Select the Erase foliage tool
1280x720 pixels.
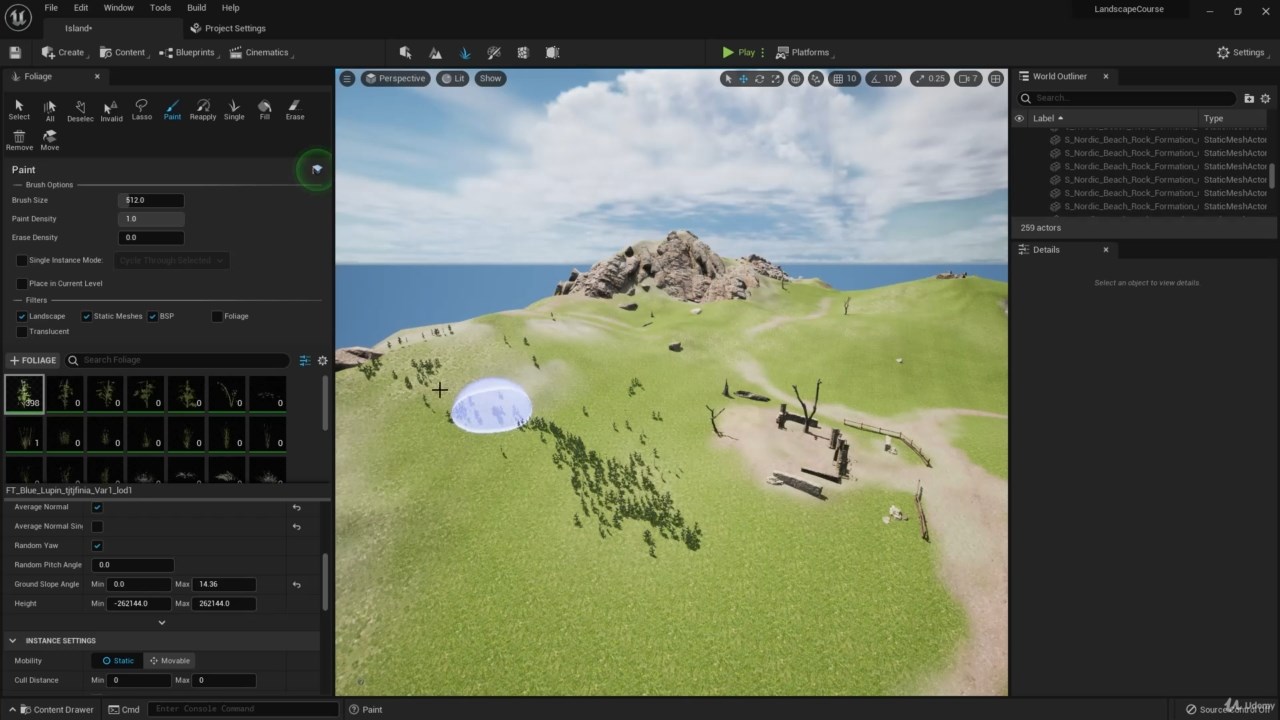coord(294,109)
